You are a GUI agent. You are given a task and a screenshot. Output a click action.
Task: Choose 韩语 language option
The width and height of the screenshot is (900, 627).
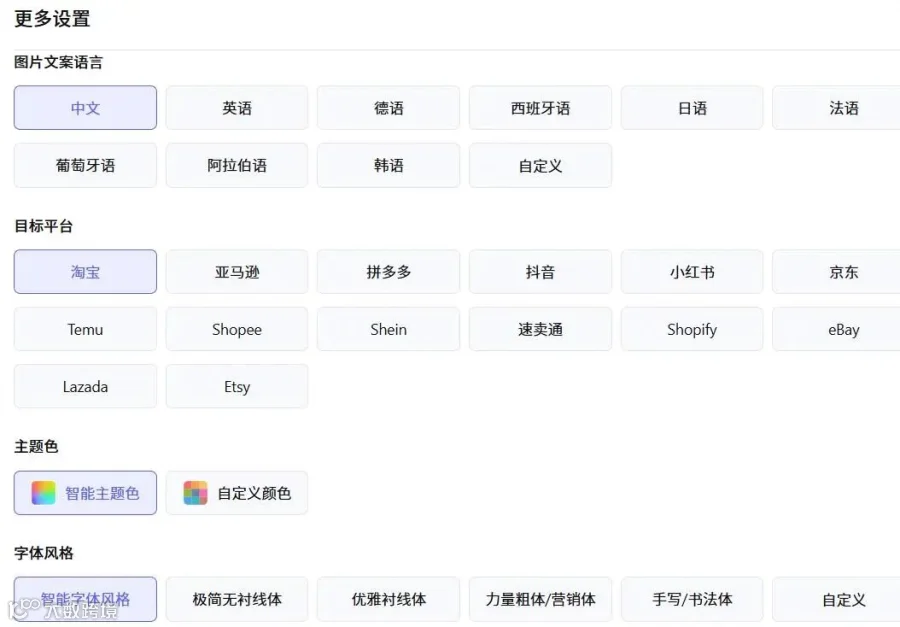point(389,165)
